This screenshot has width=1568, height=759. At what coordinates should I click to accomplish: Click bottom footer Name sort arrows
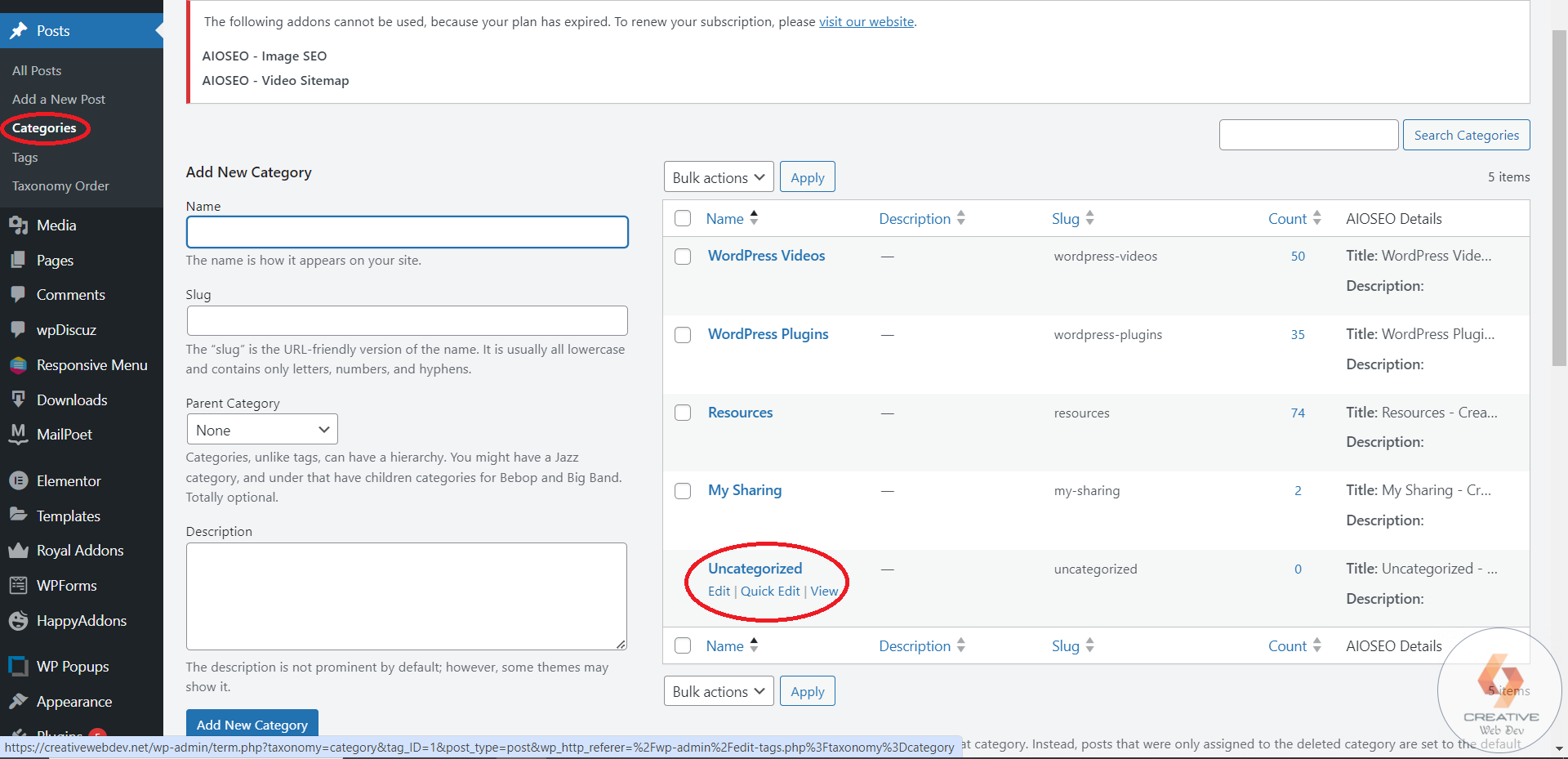754,645
